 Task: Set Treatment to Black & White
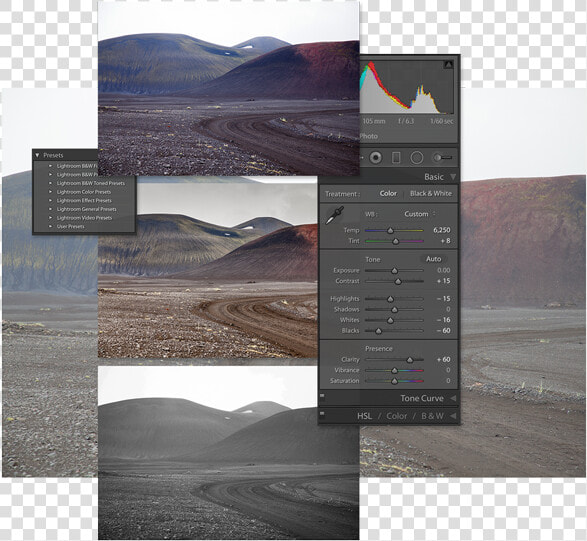431,194
